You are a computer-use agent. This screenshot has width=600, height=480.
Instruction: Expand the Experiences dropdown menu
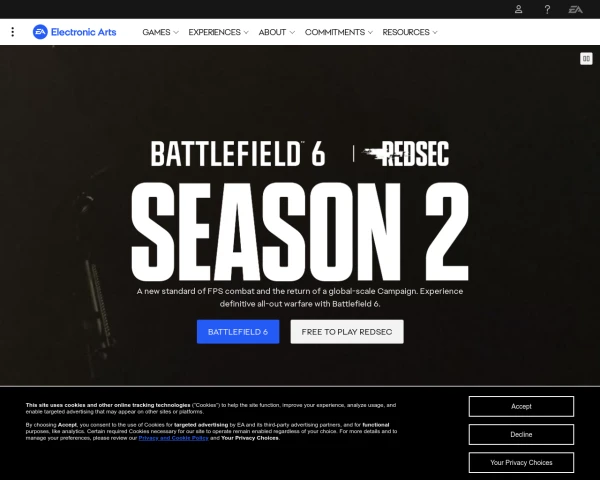click(x=218, y=32)
